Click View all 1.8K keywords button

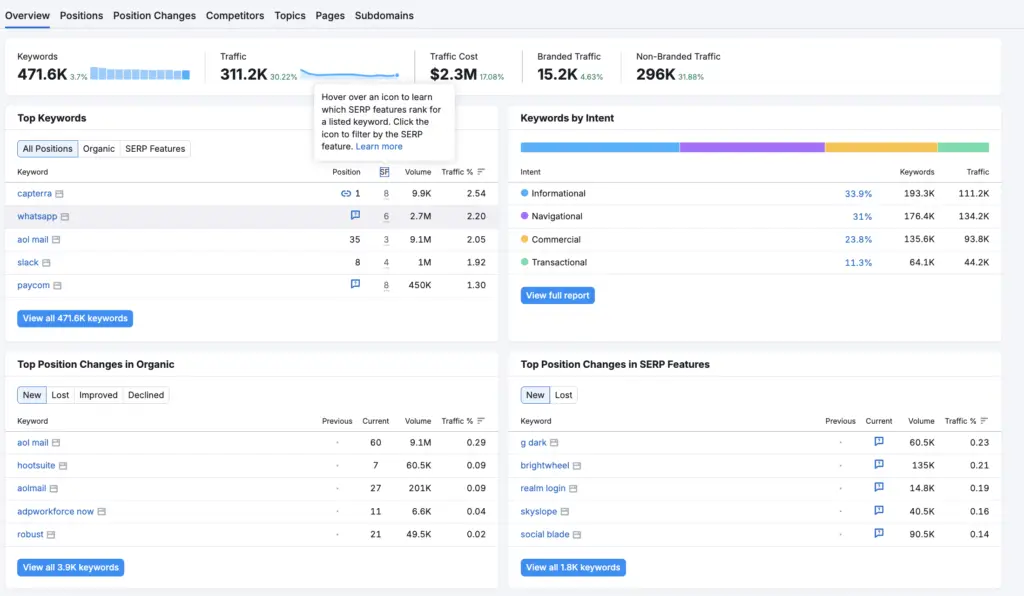click(573, 567)
